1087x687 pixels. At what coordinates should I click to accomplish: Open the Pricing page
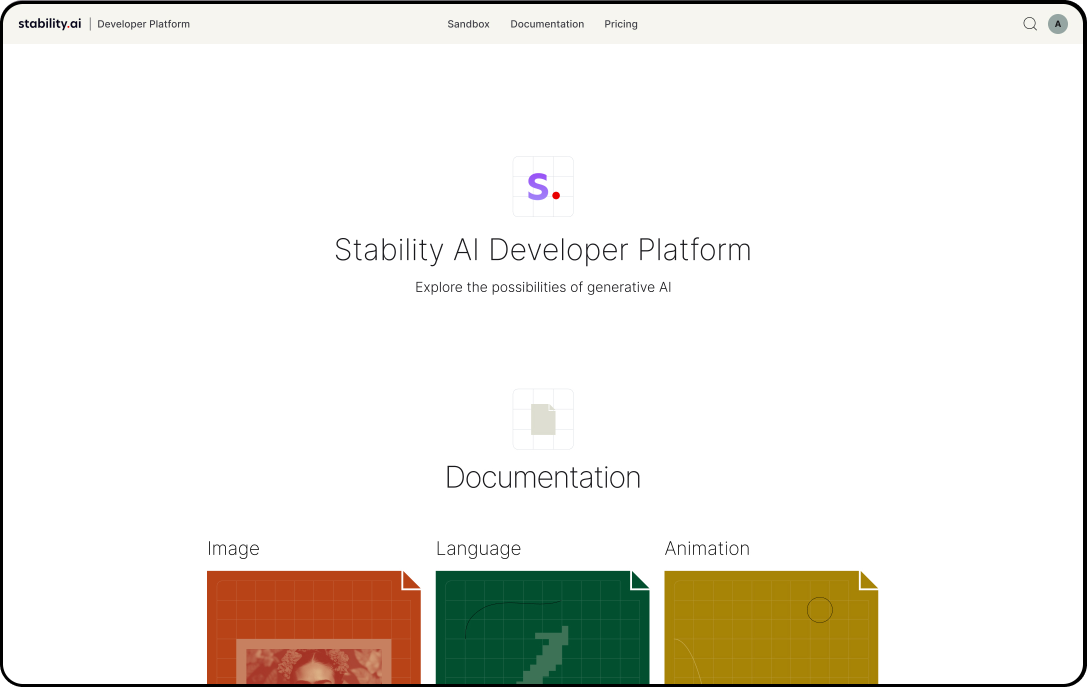tap(620, 24)
